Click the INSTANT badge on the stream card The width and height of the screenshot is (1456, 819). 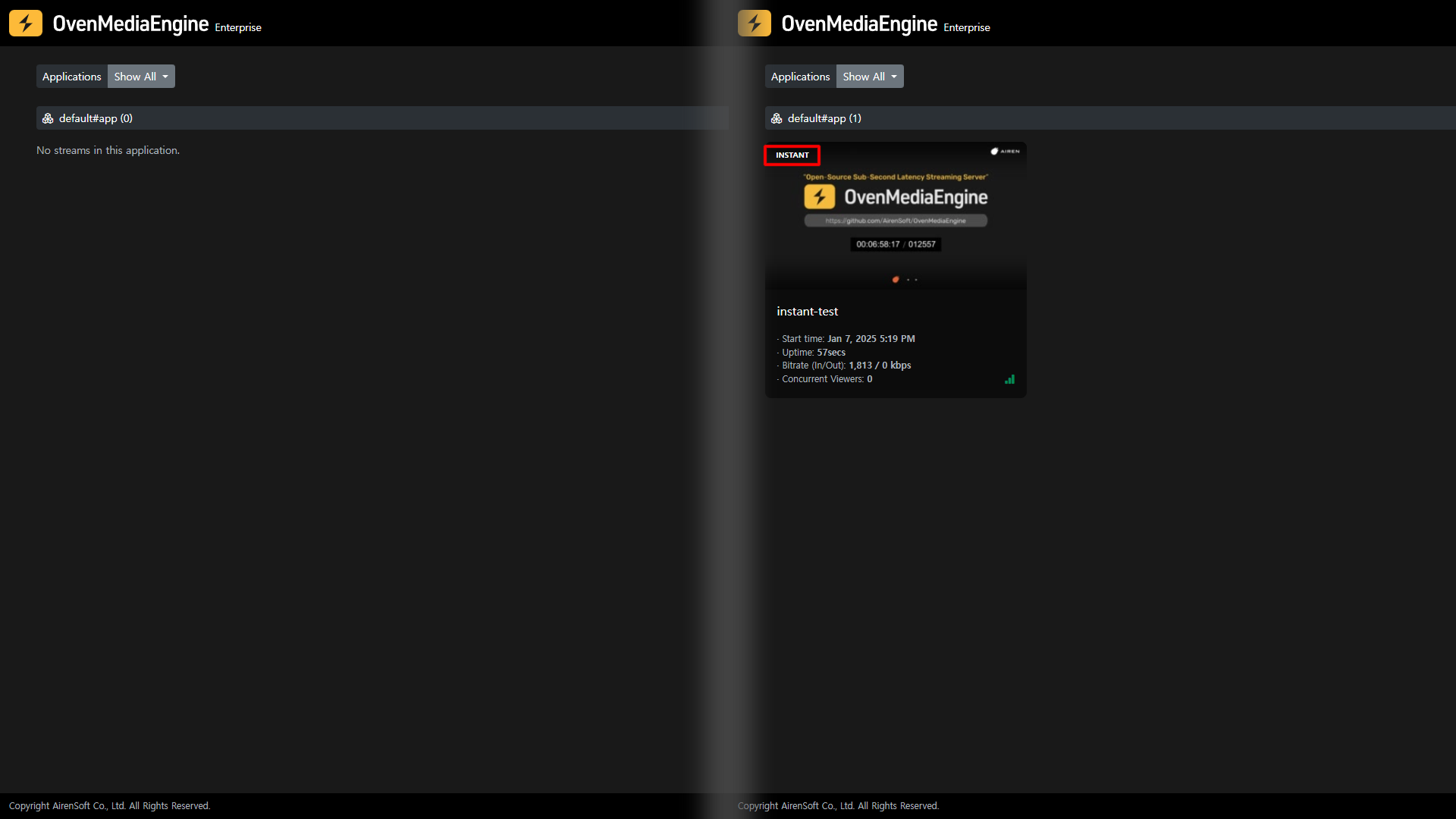click(x=792, y=155)
